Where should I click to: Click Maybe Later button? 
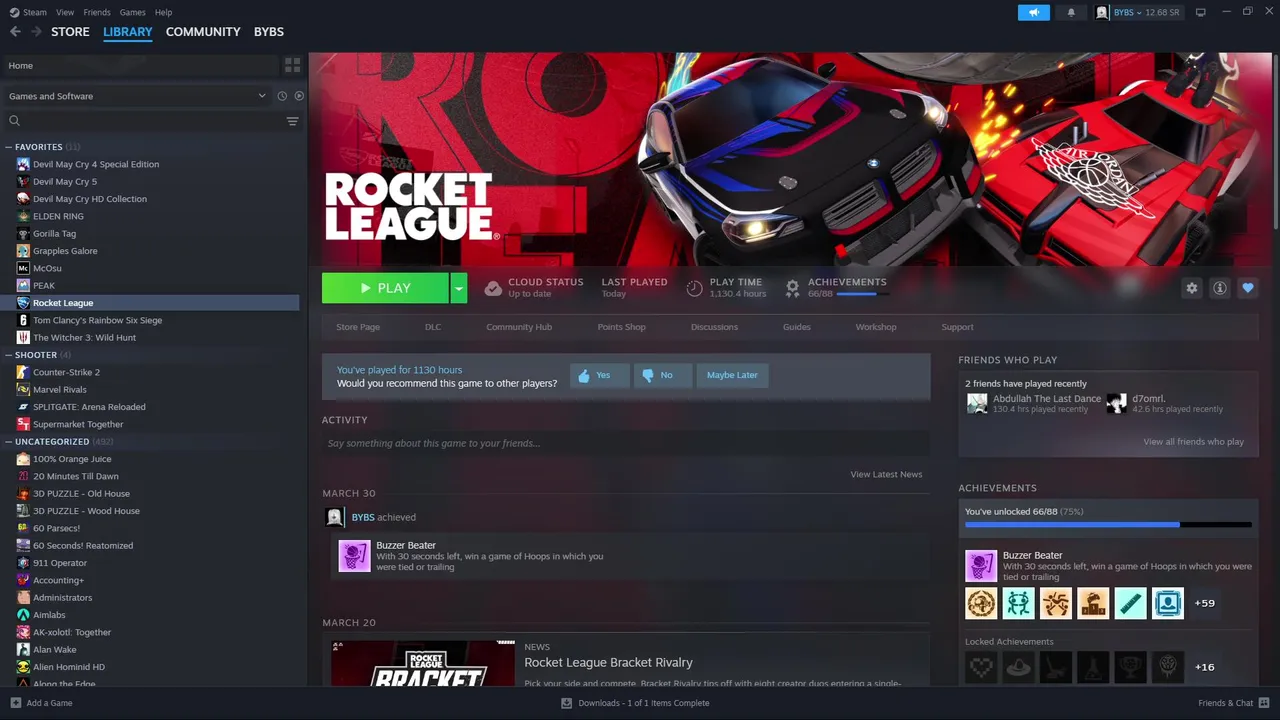[732, 375]
